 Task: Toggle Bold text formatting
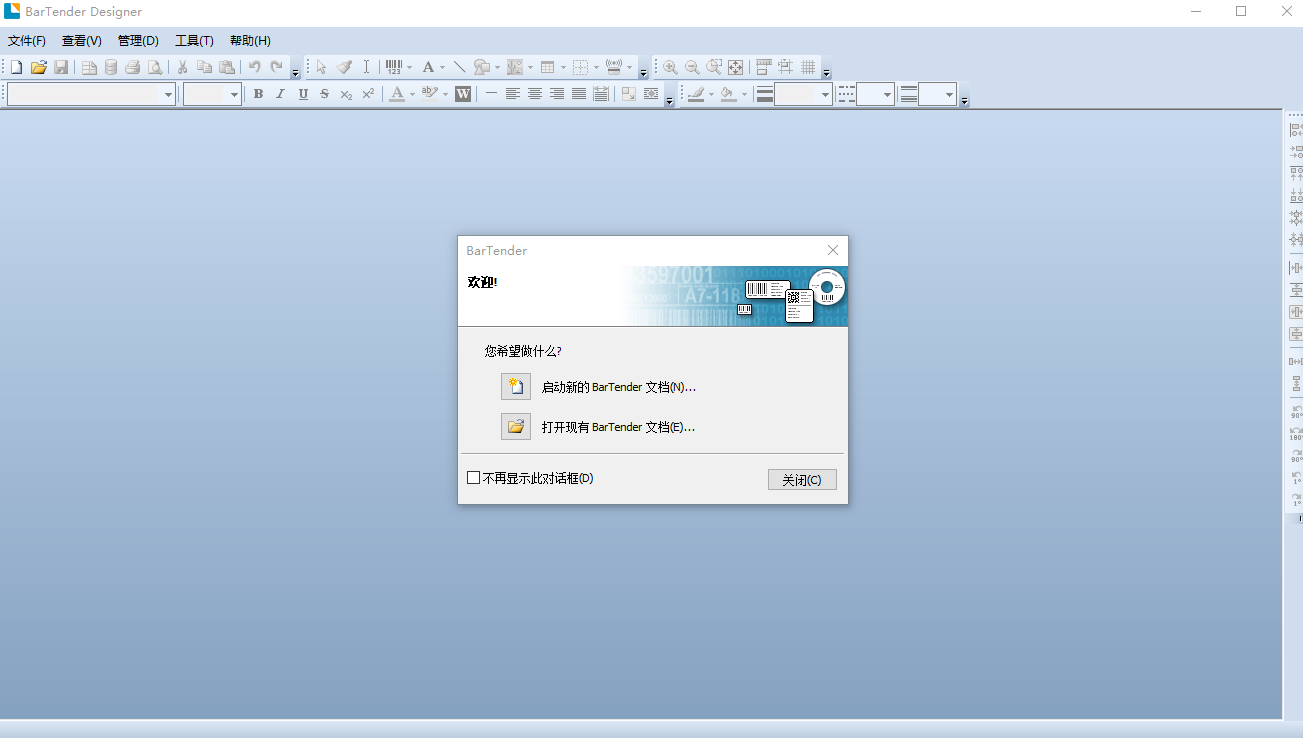[x=258, y=94]
